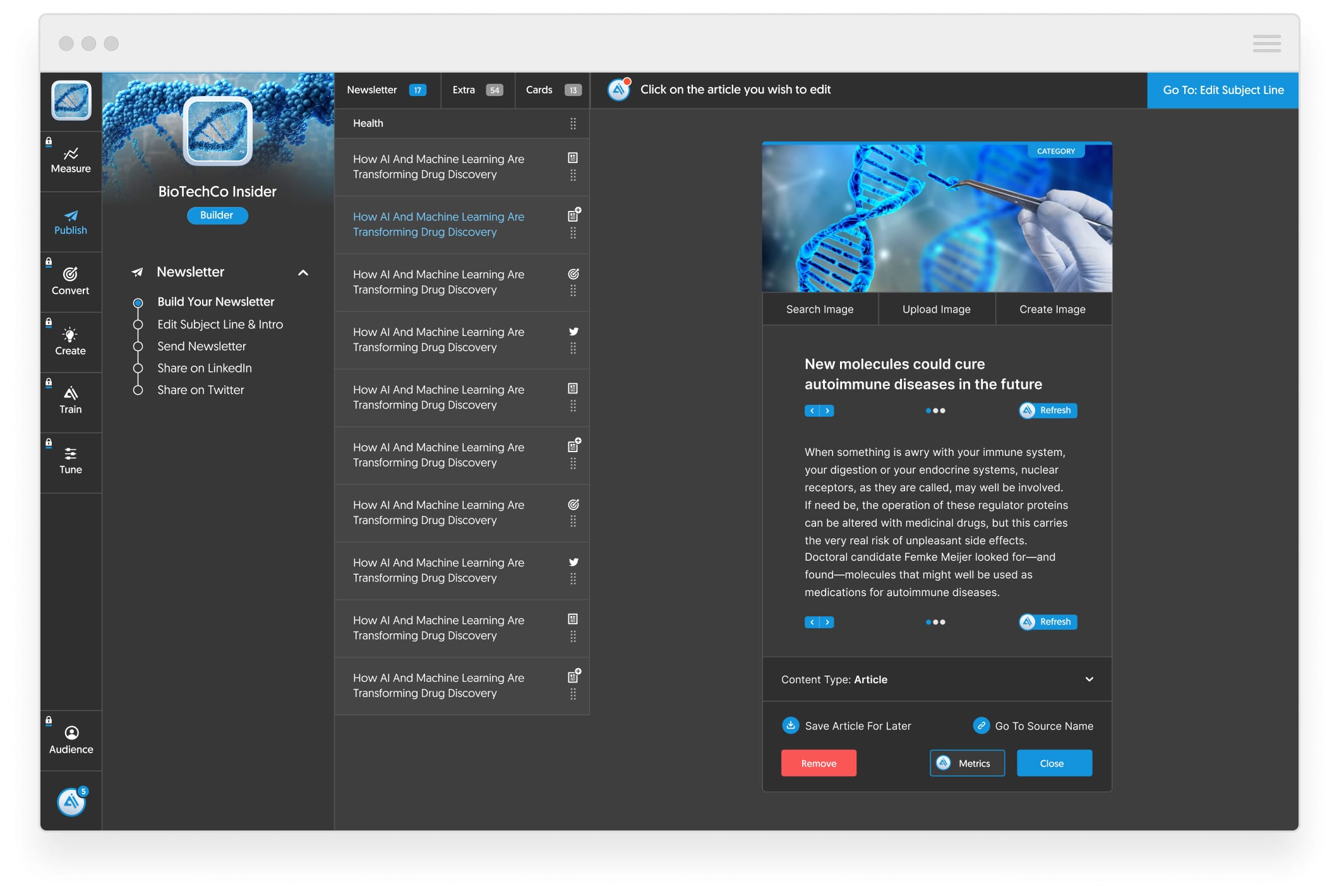Select the highlighted blue article row

[x=462, y=225]
